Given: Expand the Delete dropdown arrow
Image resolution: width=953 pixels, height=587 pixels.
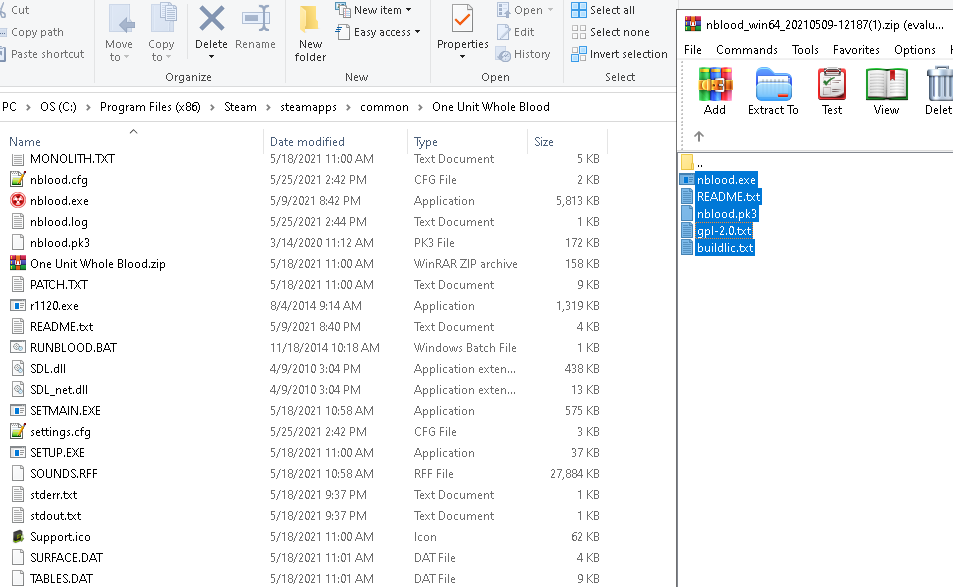Looking at the screenshot, I should pos(212,57).
